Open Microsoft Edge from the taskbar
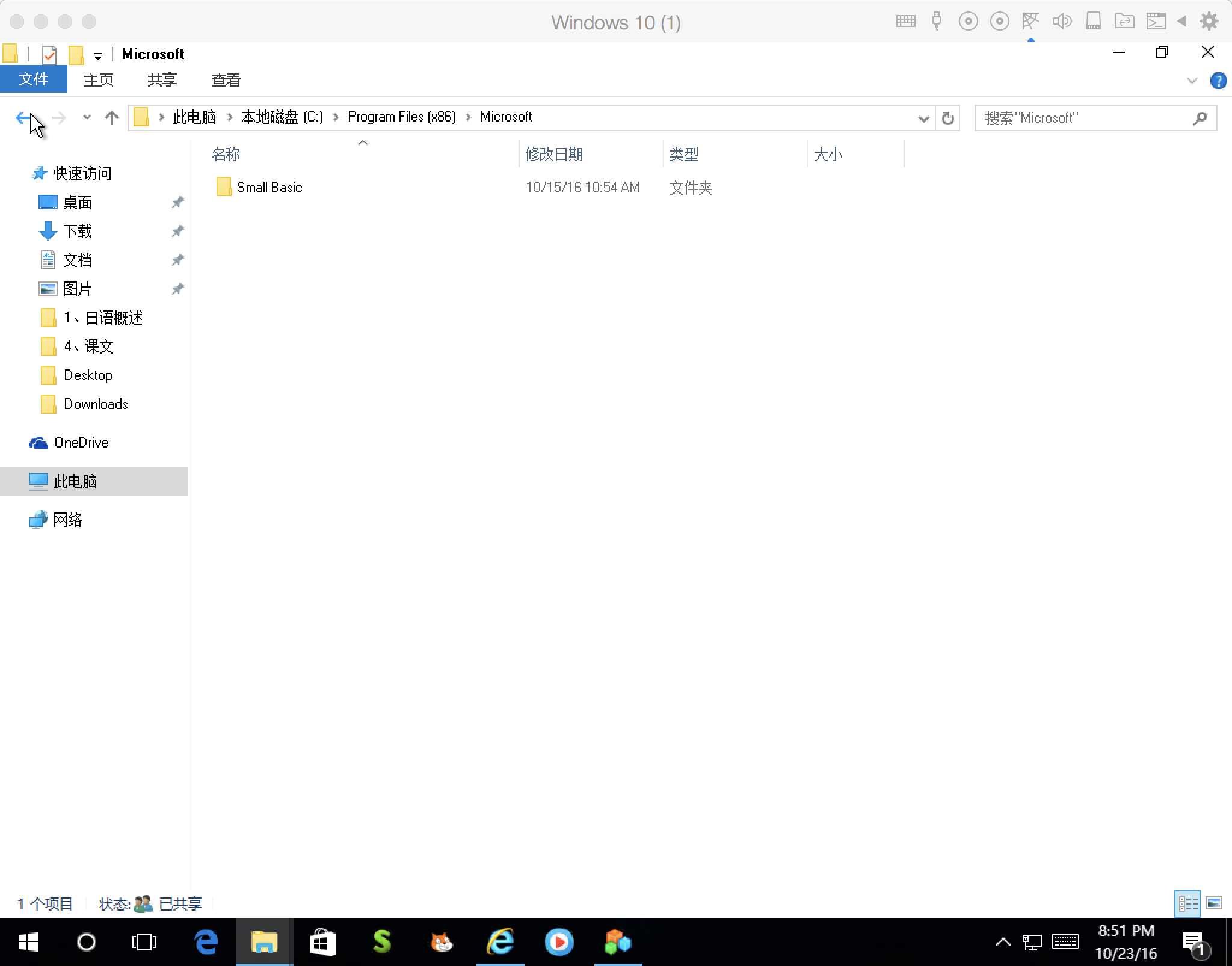Viewport: 1232px width, 966px height. (206, 942)
